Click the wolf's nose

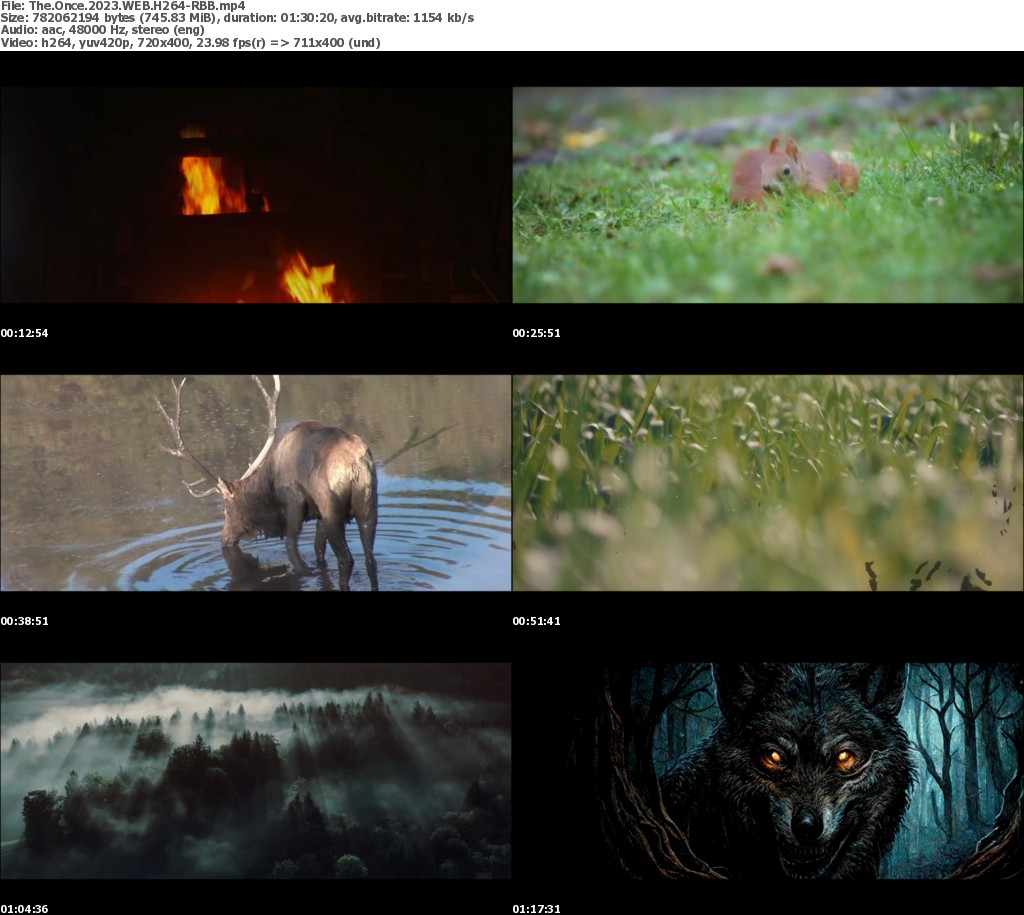tap(807, 825)
